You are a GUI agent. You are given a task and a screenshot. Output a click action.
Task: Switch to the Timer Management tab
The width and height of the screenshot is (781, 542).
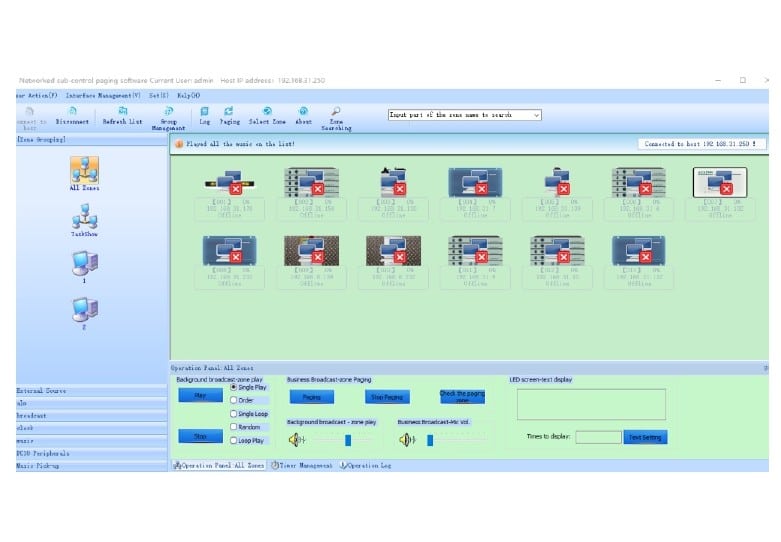[x=304, y=466]
